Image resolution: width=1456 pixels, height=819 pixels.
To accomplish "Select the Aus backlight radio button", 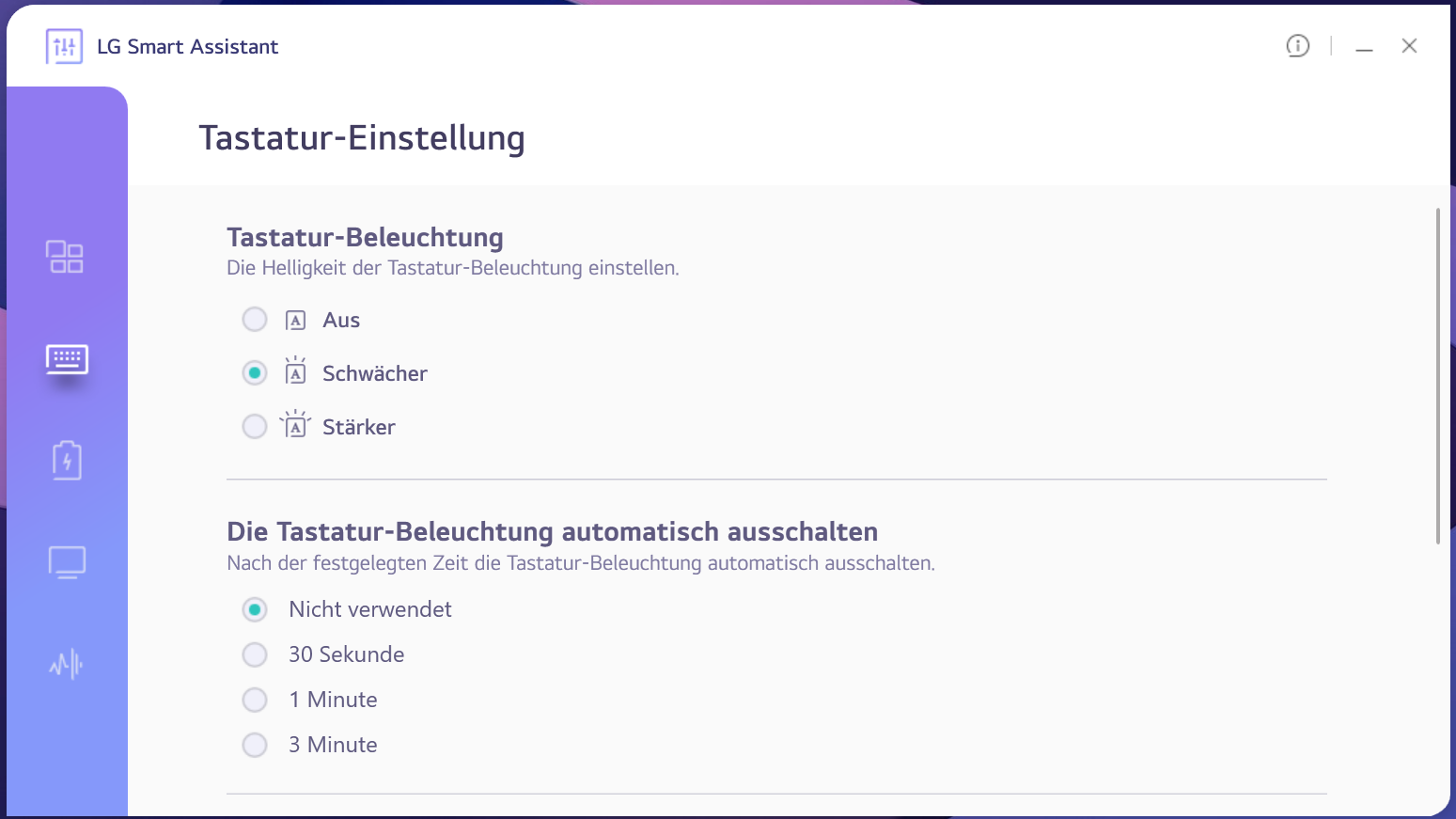I will pyautogui.click(x=255, y=320).
